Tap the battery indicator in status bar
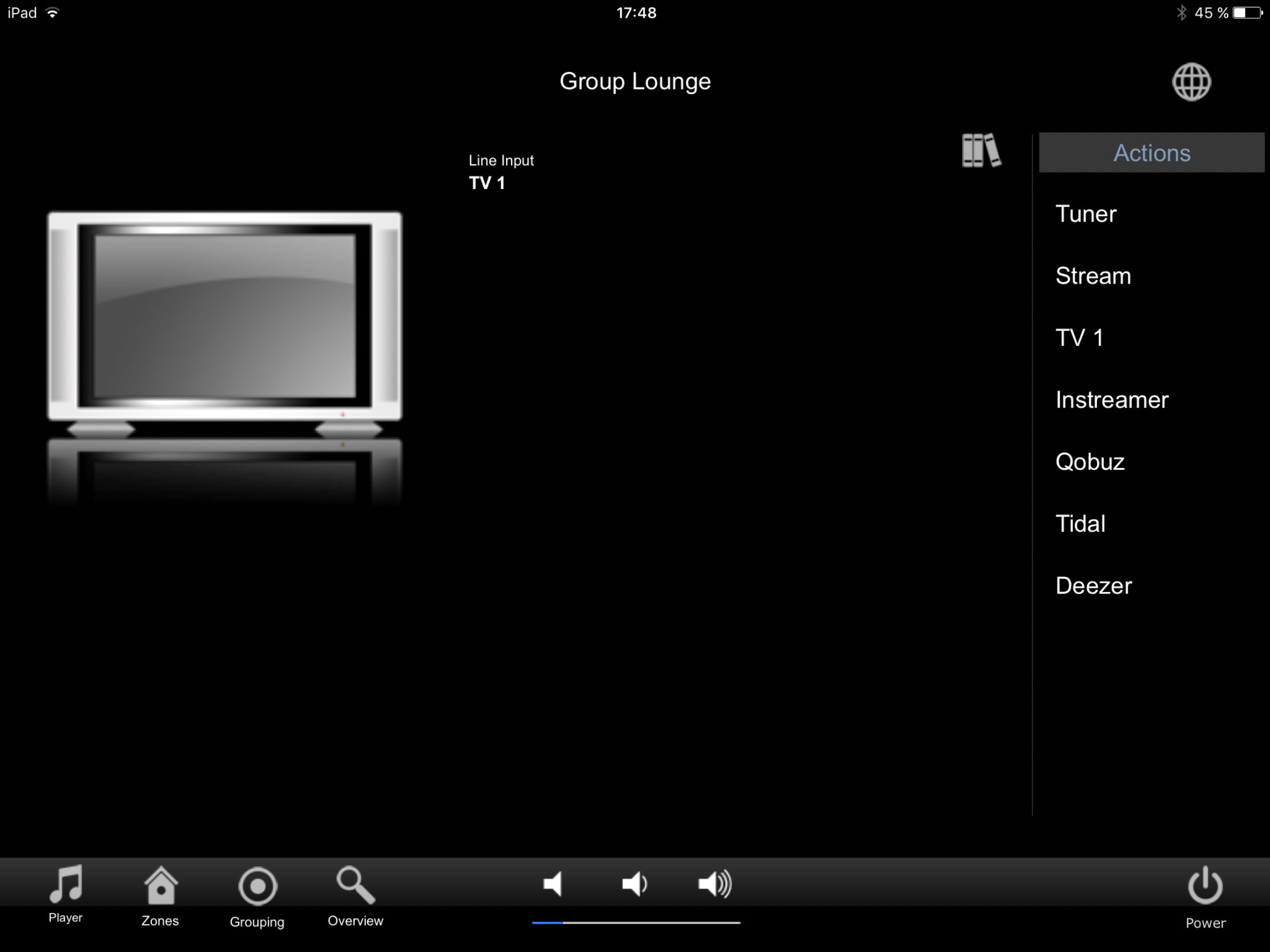The height and width of the screenshot is (952, 1270). tap(1247, 13)
